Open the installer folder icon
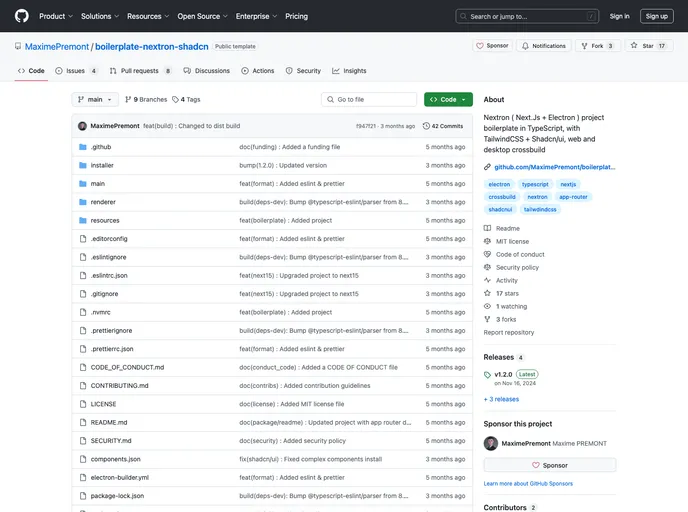Screen dimensions: 688x512 tap(82, 165)
